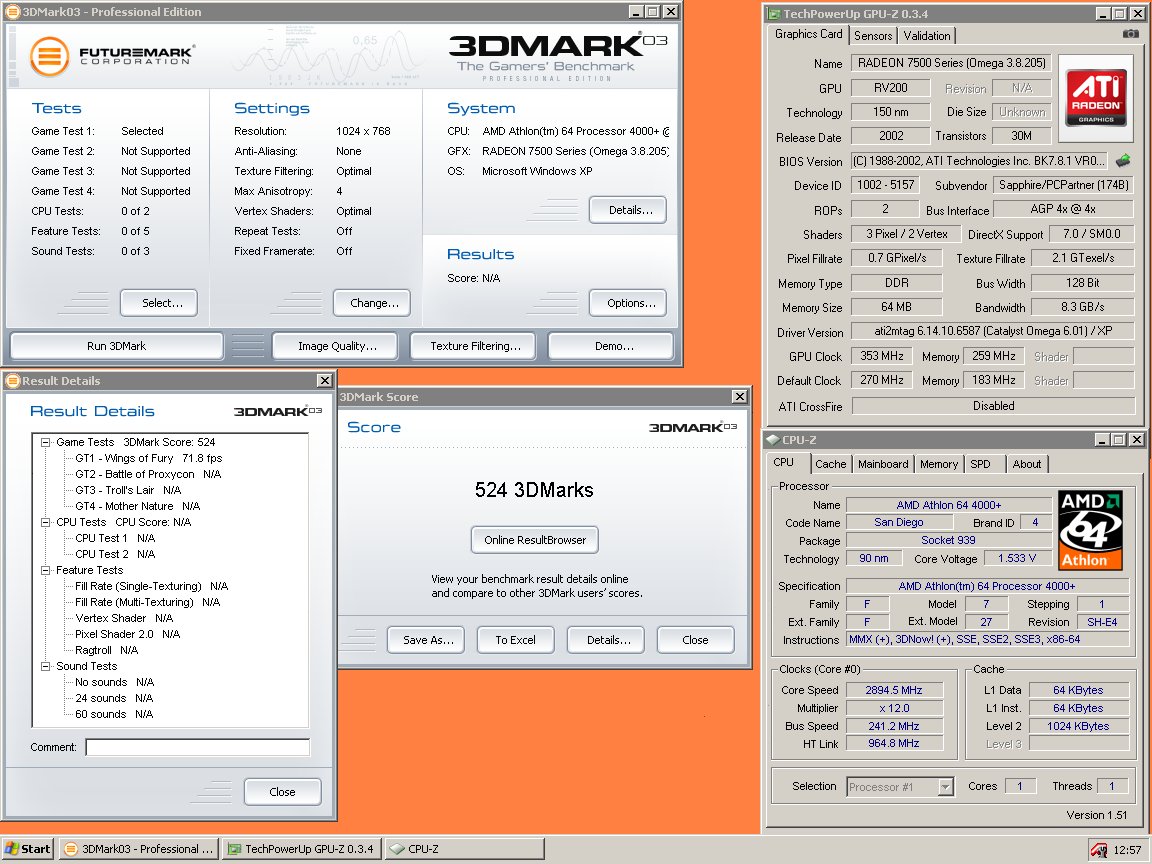Collapse the Sound Tests tree node

click(x=46, y=666)
